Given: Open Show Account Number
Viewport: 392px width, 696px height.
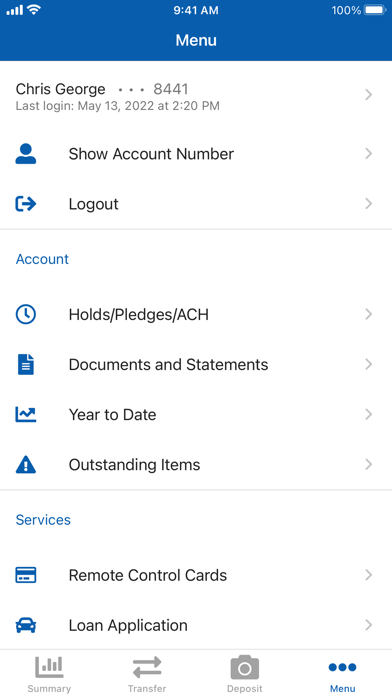Looking at the screenshot, I should point(196,154).
